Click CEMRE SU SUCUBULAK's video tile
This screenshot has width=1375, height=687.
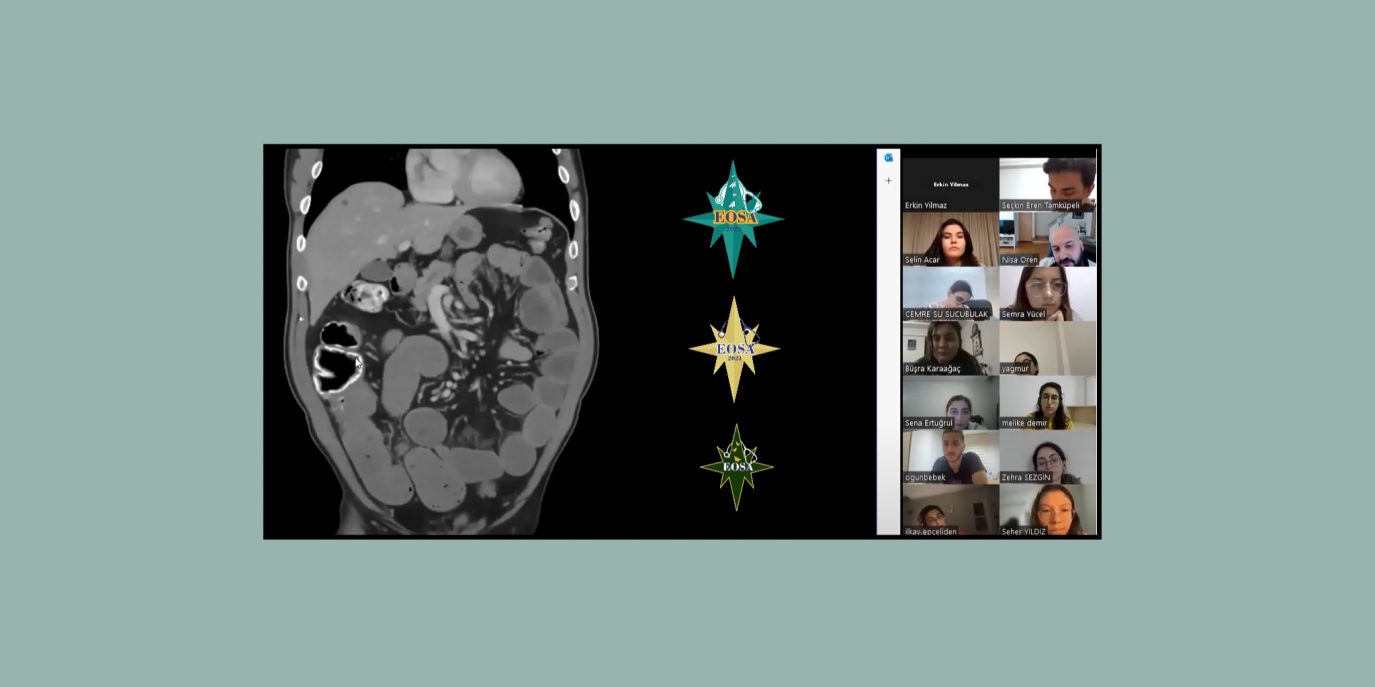(x=950, y=293)
